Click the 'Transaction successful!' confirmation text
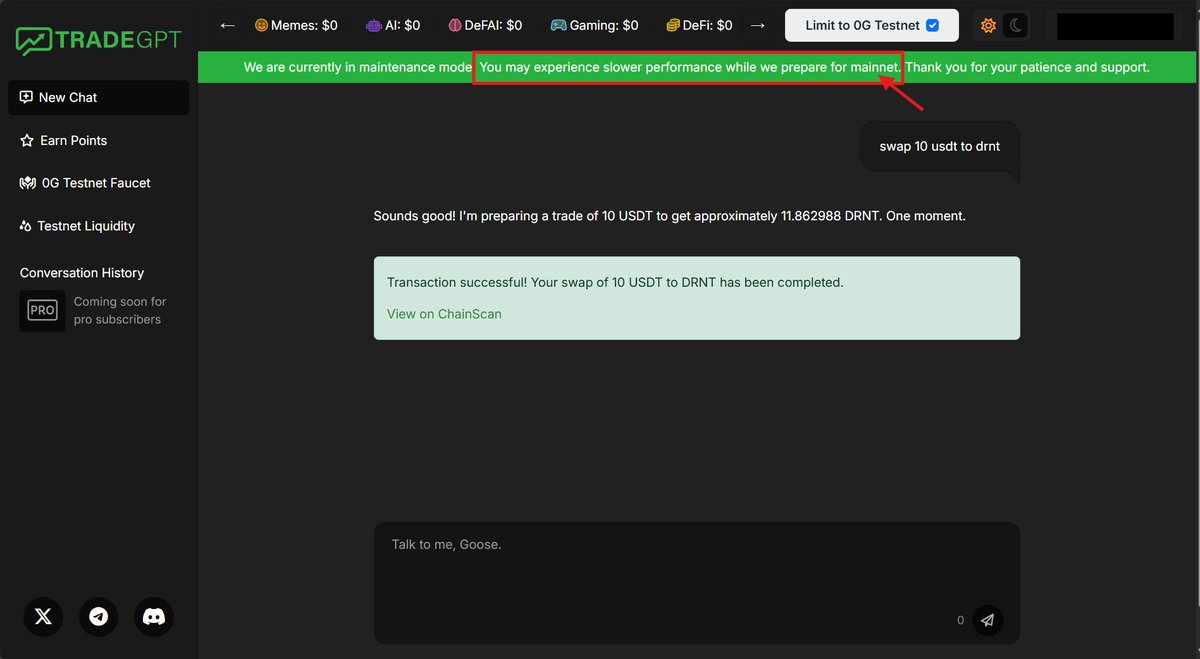 click(615, 283)
